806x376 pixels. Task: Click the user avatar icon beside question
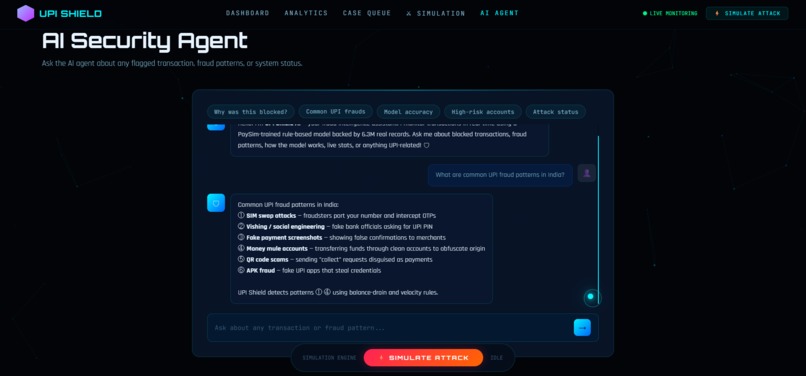point(587,173)
